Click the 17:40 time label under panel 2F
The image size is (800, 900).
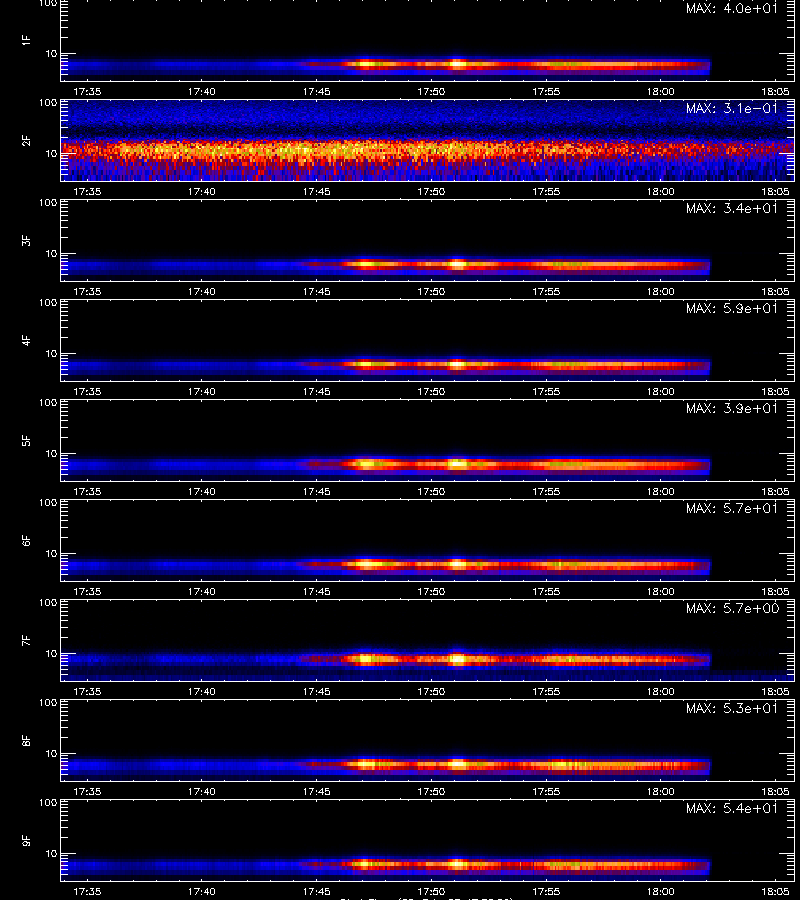[202, 192]
